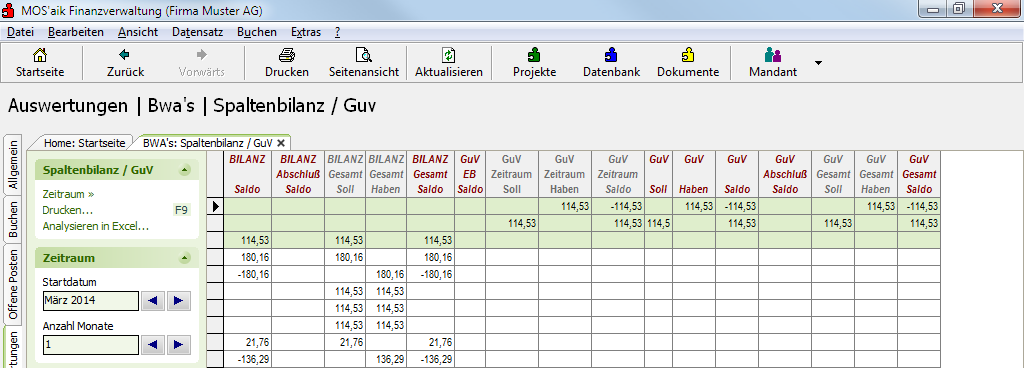
Task: Advance Startdatum to next month
Action: pos(178,301)
